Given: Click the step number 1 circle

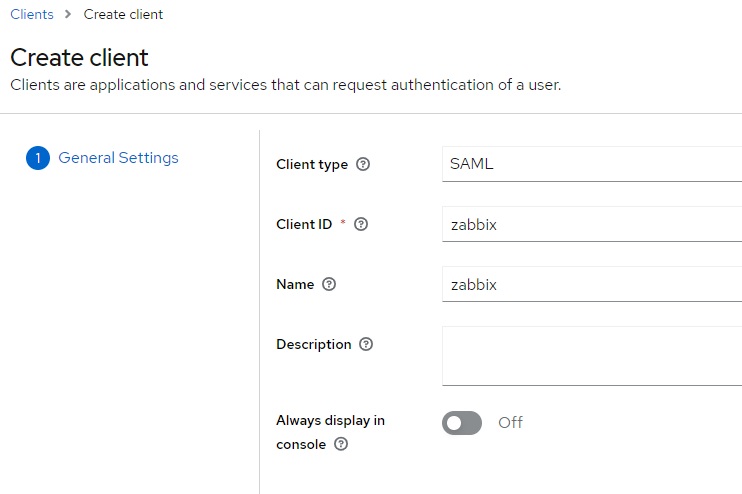Looking at the screenshot, I should [x=37, y=158].
